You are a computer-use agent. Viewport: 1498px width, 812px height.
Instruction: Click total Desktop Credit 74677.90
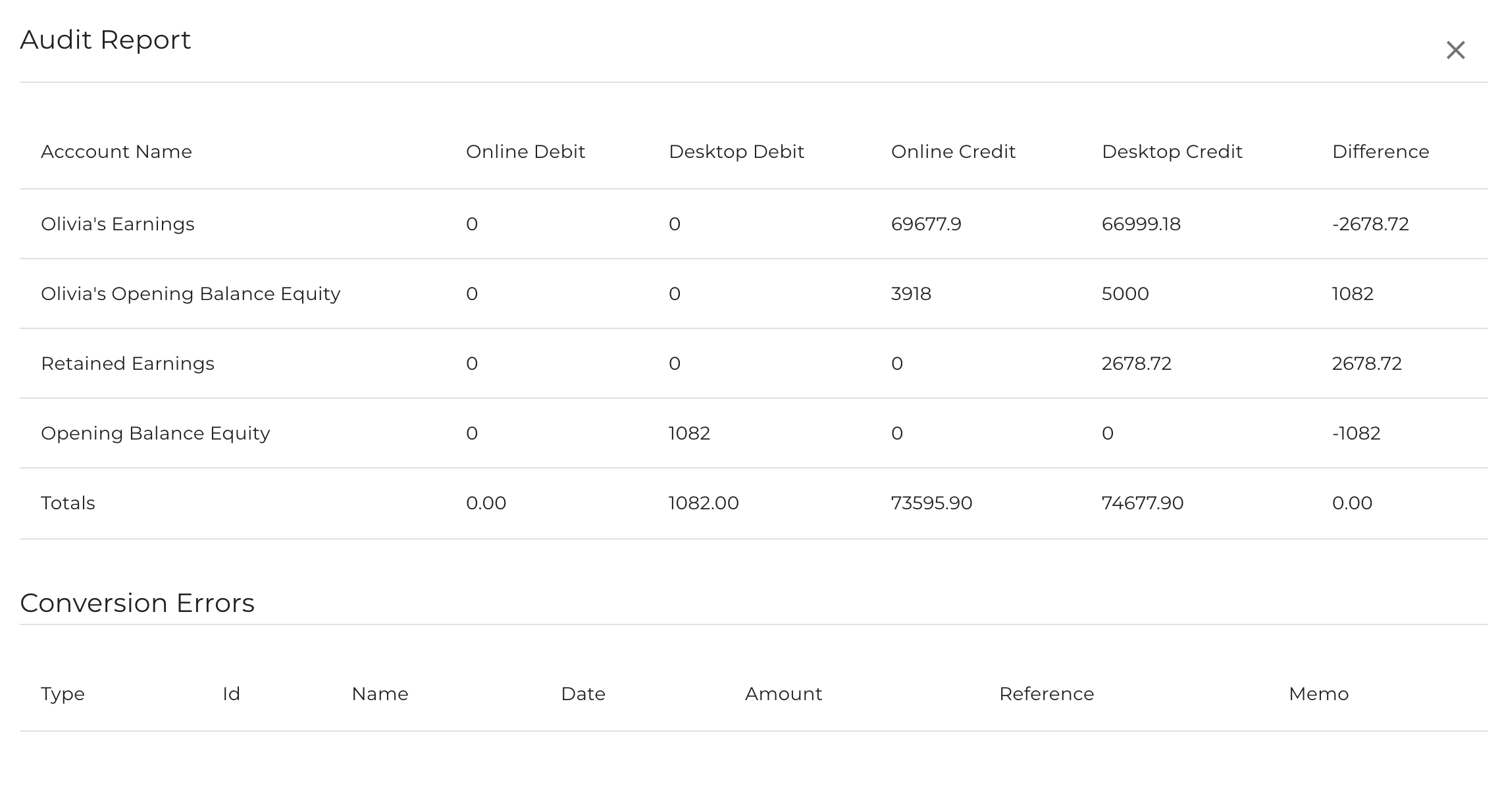tap(1143, 503)
